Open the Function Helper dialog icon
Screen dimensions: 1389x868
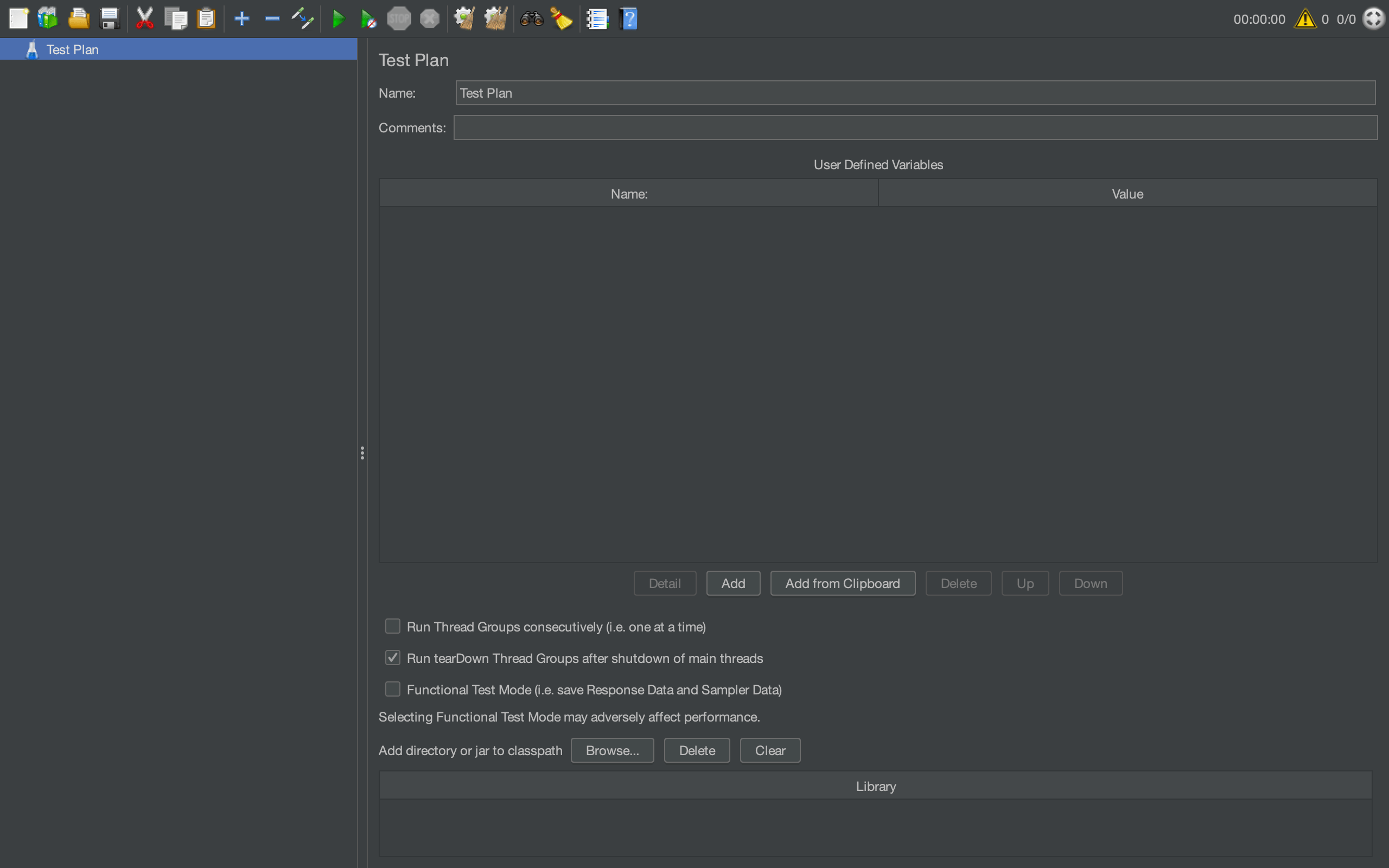[597, 18]
